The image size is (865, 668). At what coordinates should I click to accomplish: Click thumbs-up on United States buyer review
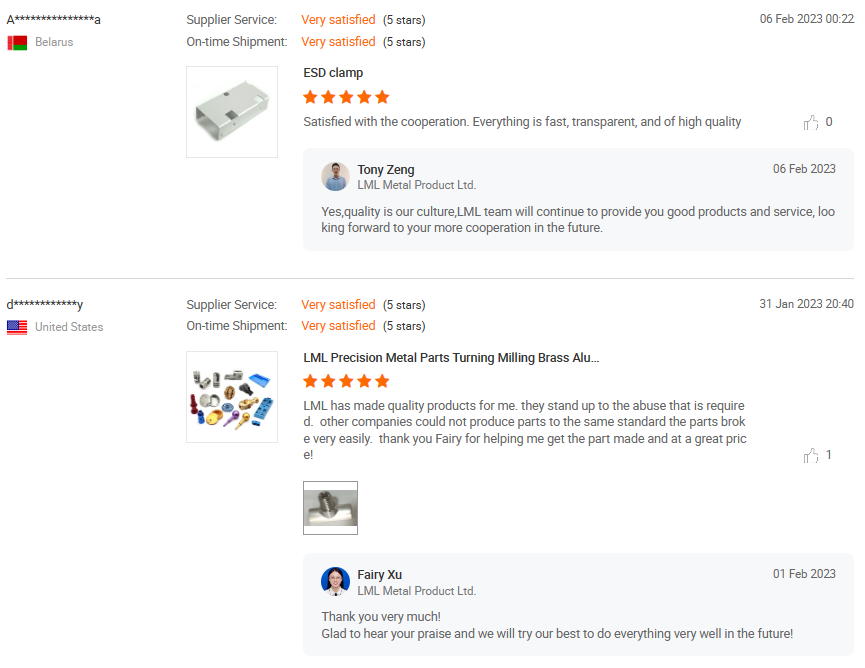click(811, 456)
